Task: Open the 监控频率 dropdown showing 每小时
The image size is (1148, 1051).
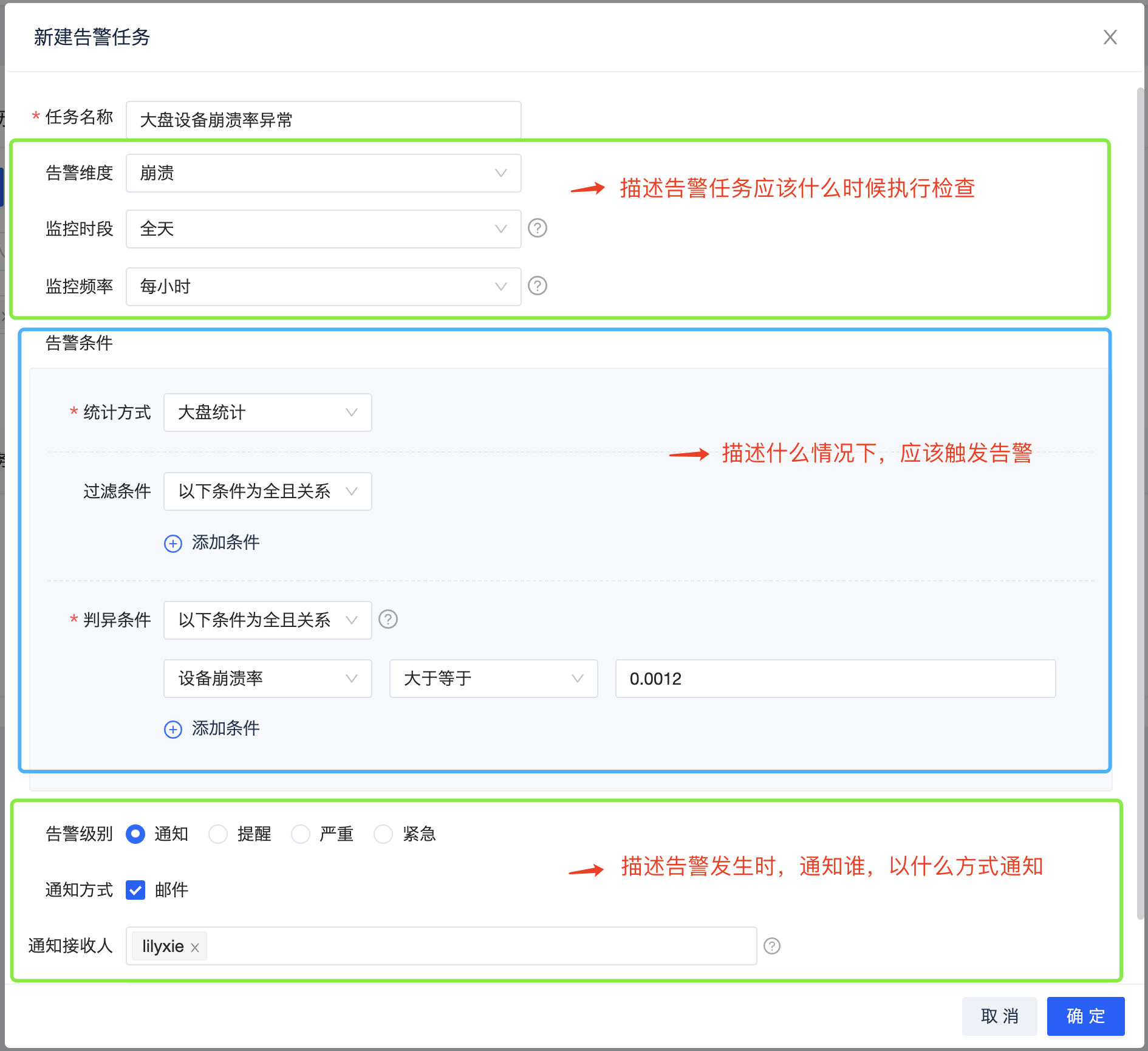Action: [323, 286]
